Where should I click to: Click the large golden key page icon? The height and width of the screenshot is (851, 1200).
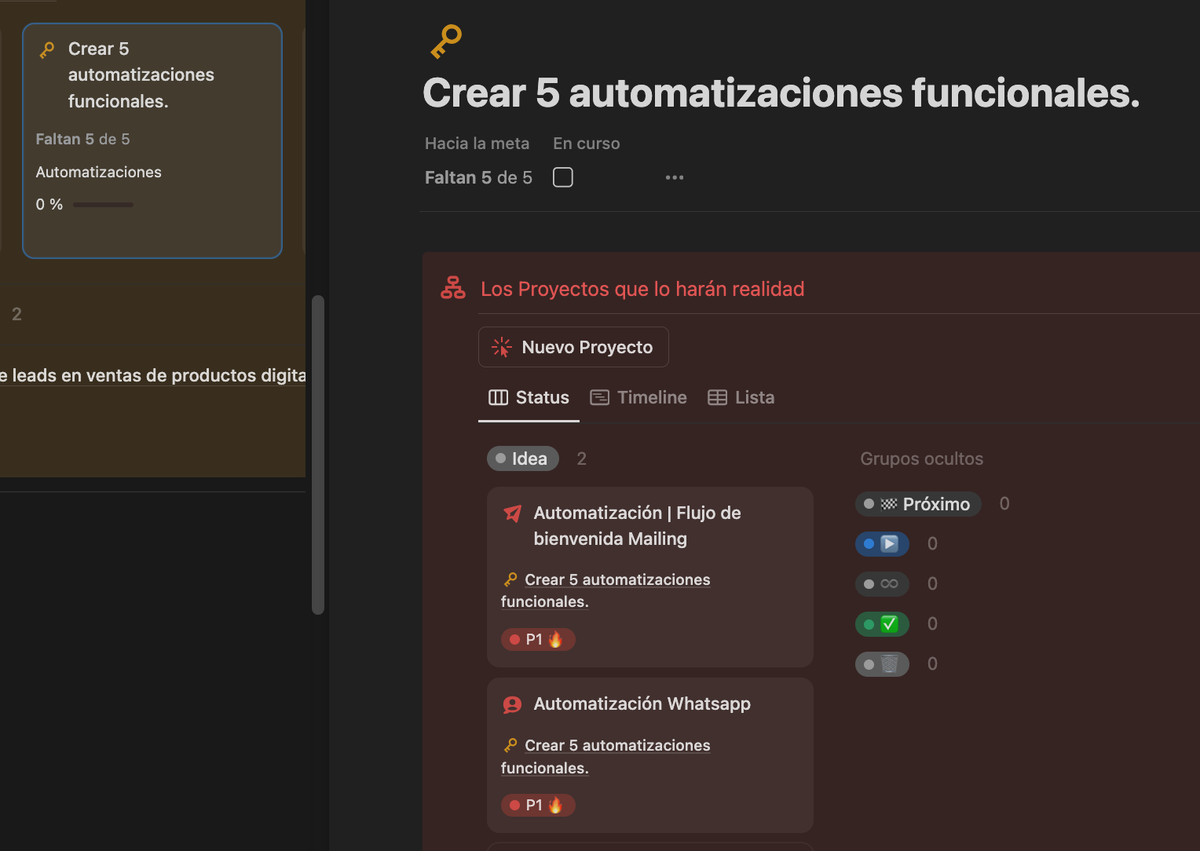(445, 41)
